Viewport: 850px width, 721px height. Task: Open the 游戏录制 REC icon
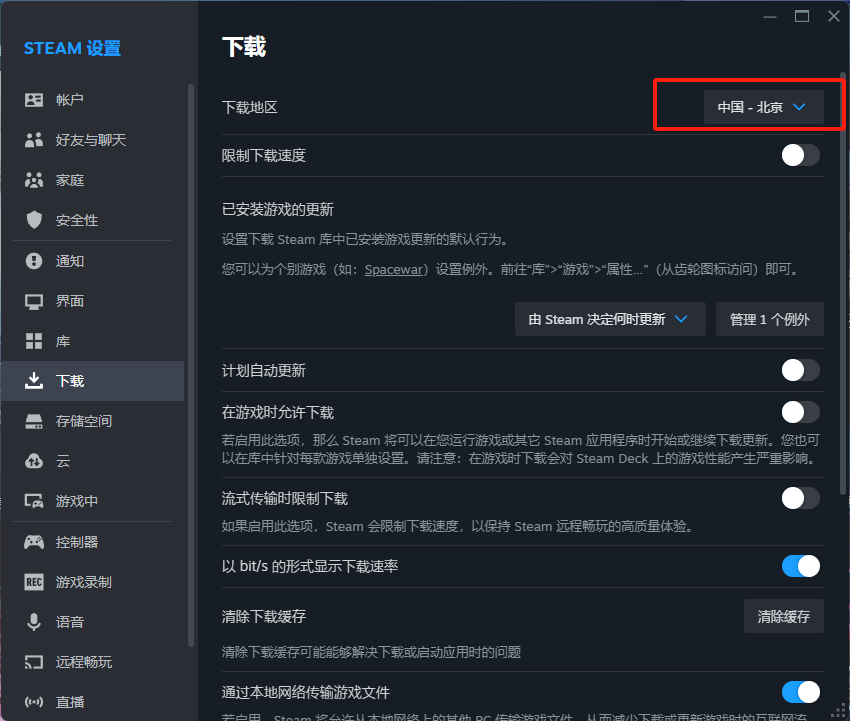(x=34, y=582)
